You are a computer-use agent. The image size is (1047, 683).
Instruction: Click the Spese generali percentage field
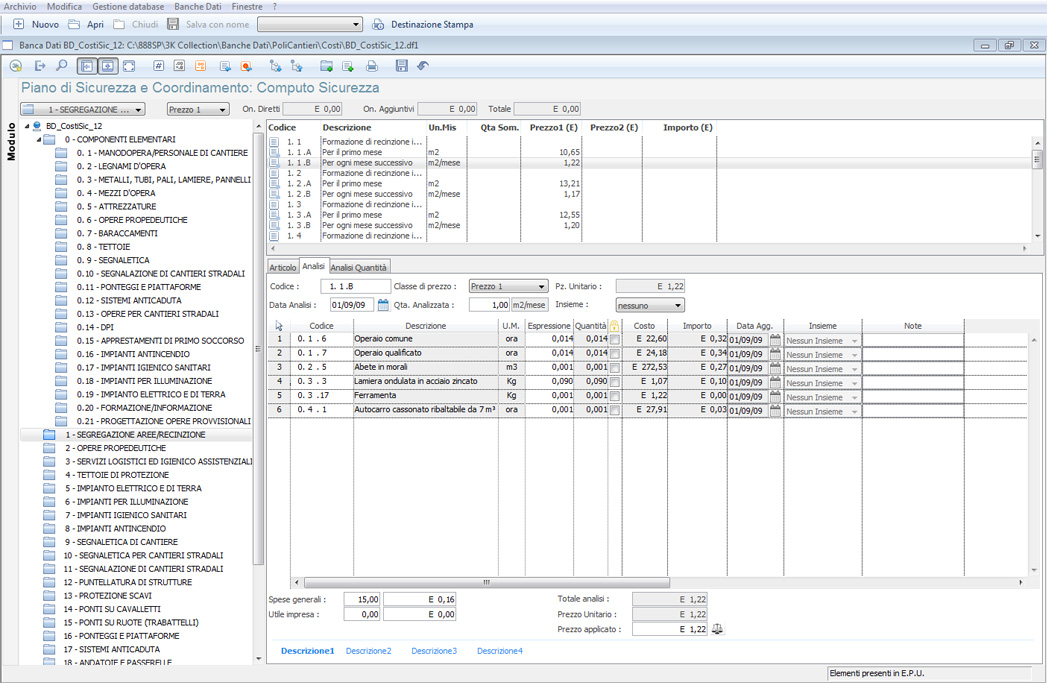click(362, 599)
